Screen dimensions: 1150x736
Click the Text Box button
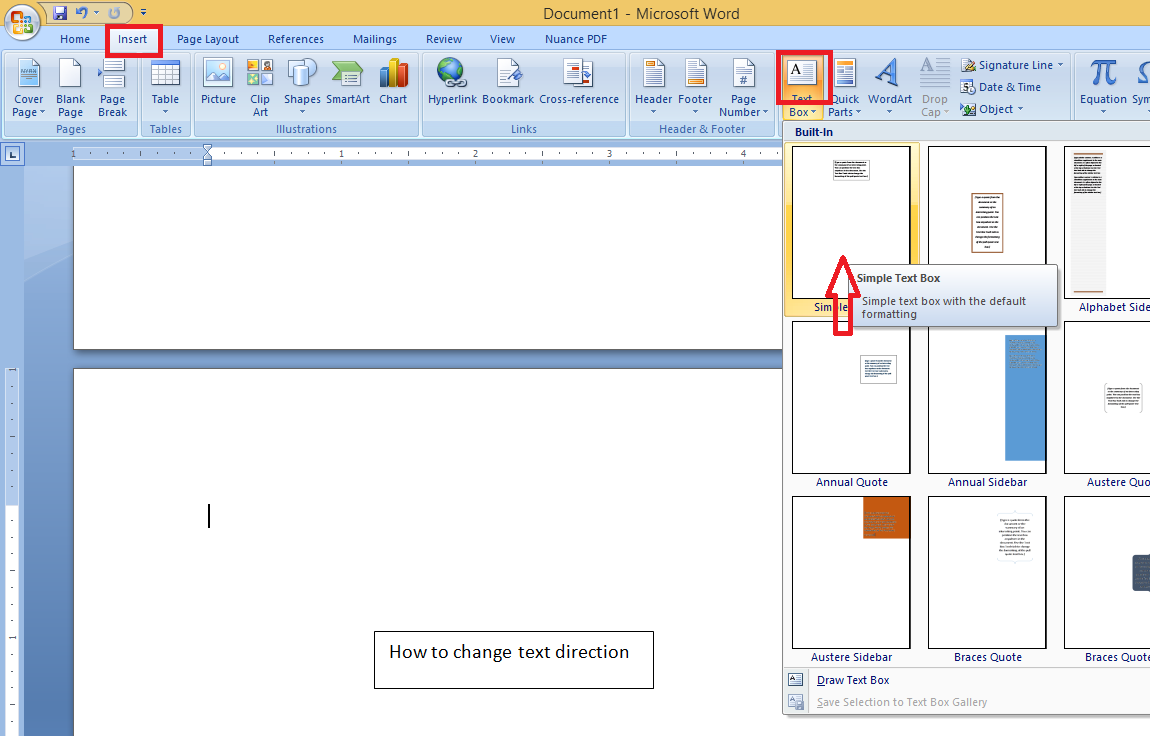(802, 87)
